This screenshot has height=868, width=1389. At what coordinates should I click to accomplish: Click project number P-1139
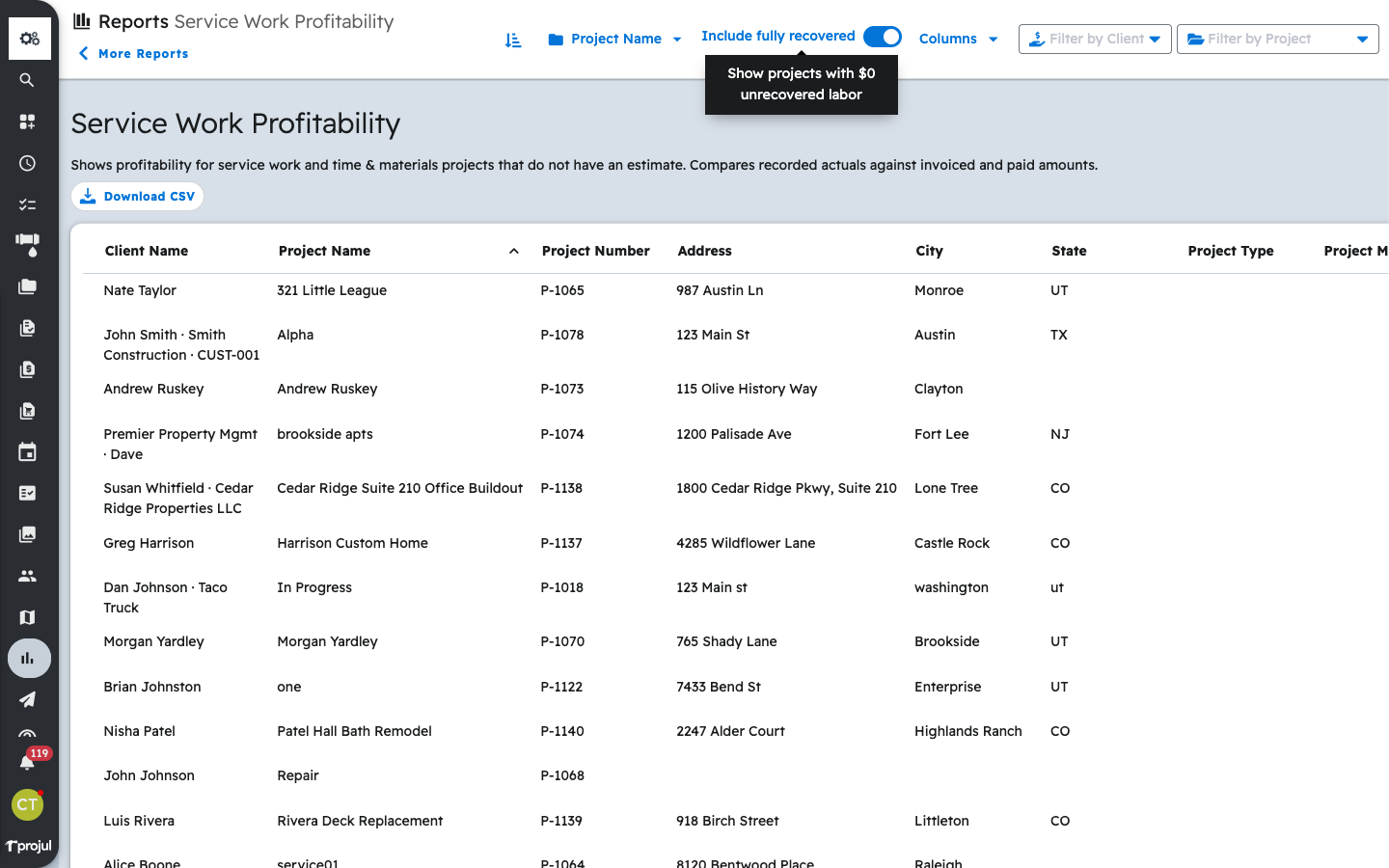click(561, 821)
